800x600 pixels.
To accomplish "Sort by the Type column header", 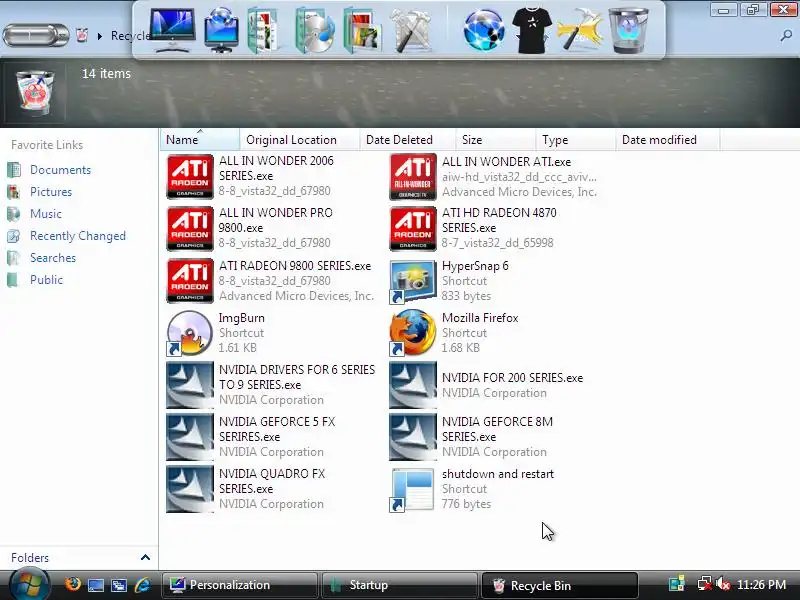I will pos(575,140).
